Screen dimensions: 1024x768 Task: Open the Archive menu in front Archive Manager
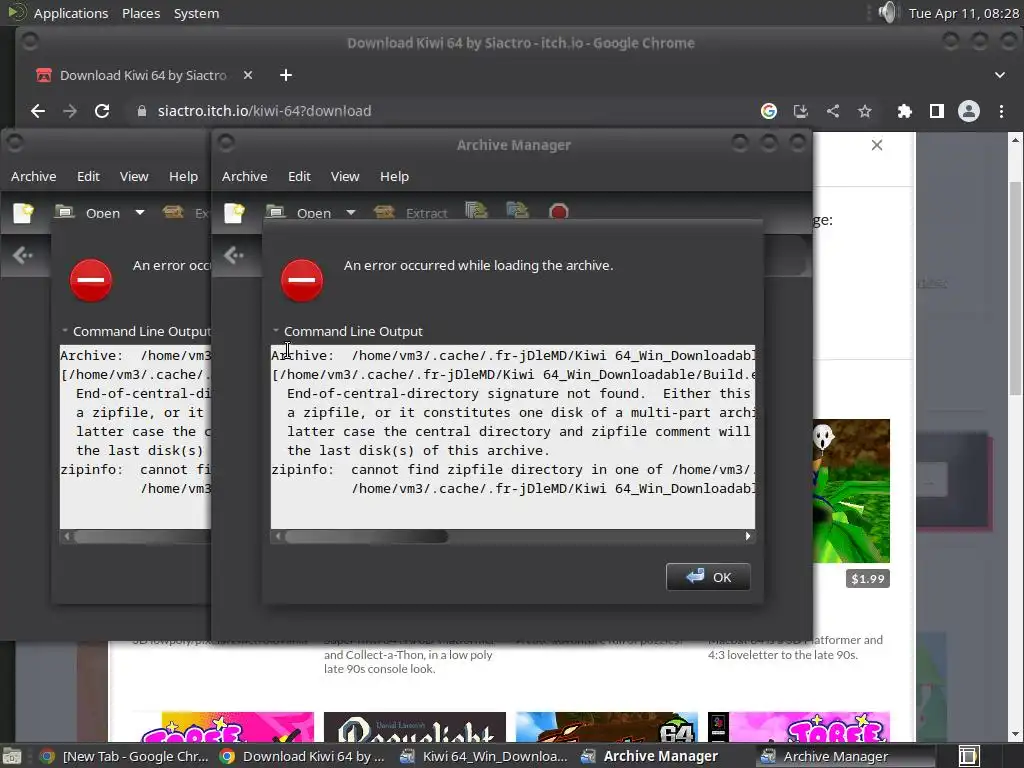click(244, 176)
